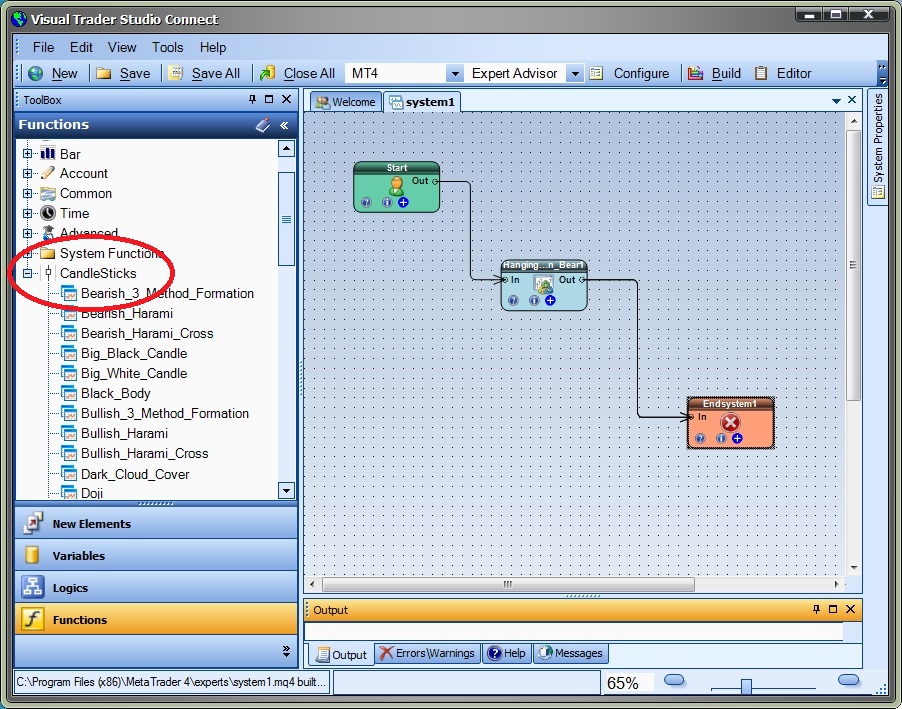Open Configure from the toolbar
The height and width of the screenshot is (709, 902).
(629, 74)
